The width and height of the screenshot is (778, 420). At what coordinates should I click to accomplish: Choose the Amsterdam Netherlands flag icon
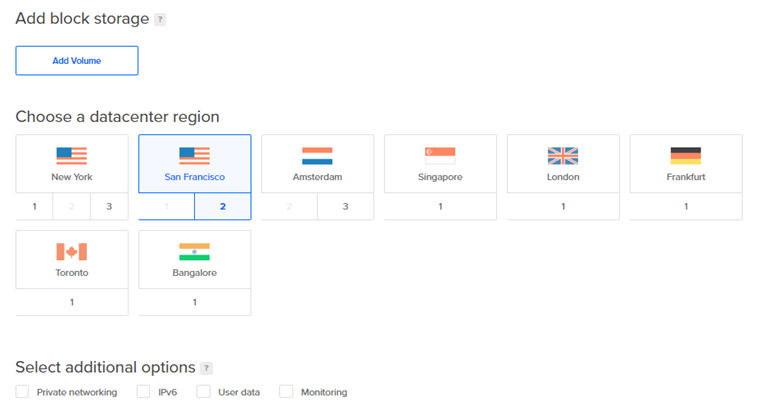317,156
